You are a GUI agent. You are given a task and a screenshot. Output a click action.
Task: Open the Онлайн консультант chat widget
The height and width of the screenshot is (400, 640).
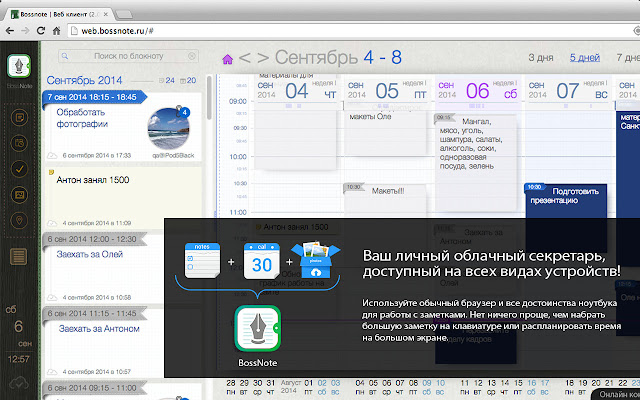[616, 394]
